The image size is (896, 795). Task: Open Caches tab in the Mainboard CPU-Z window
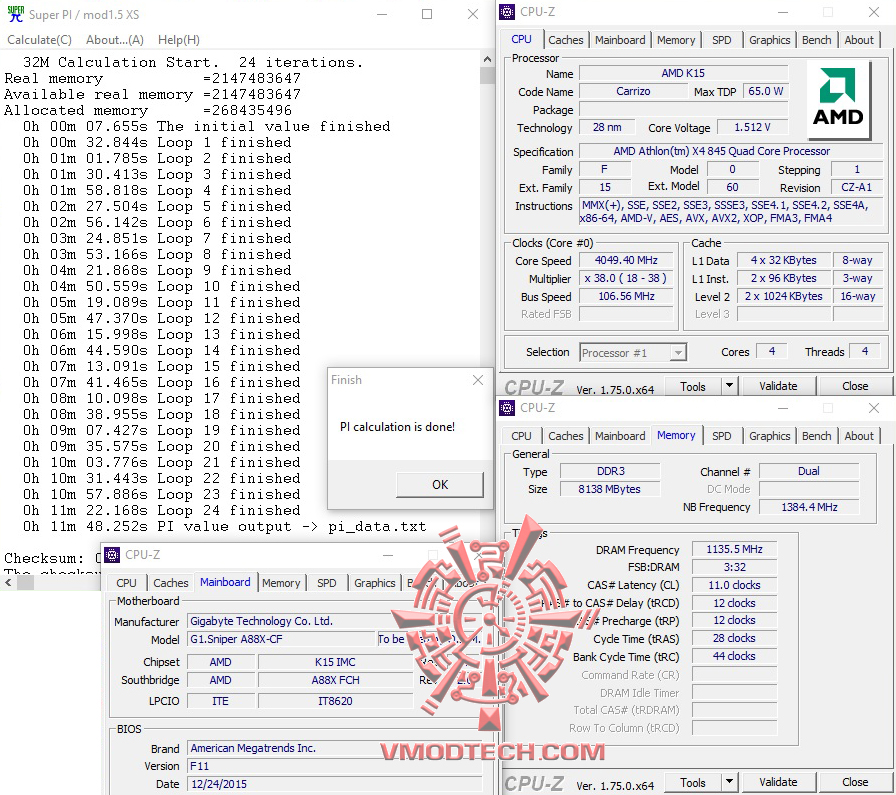170,583
